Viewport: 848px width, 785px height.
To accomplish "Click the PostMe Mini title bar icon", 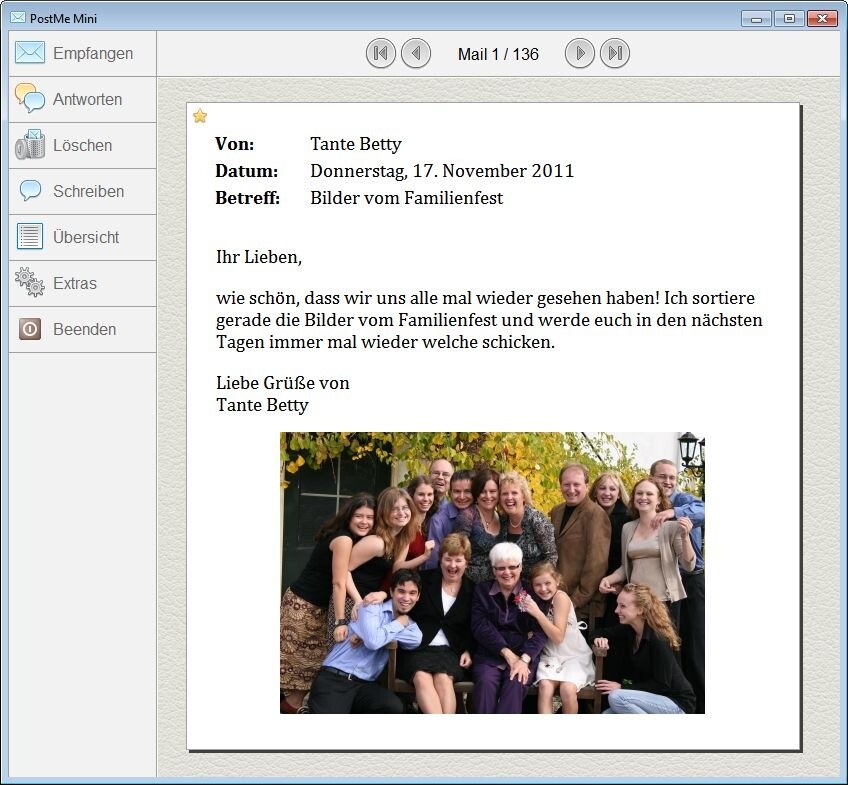I will (17, 18).
